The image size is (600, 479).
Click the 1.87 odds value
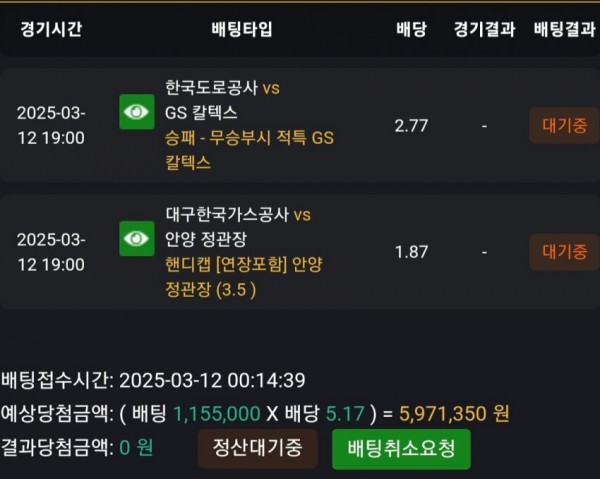(411, 252)
